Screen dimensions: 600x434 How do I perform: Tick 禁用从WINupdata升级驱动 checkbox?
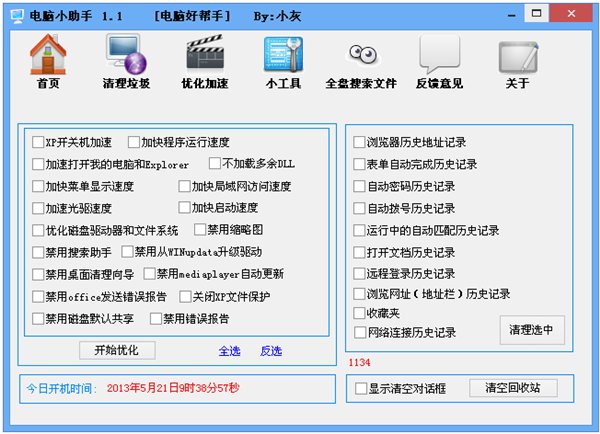(127, 251)
